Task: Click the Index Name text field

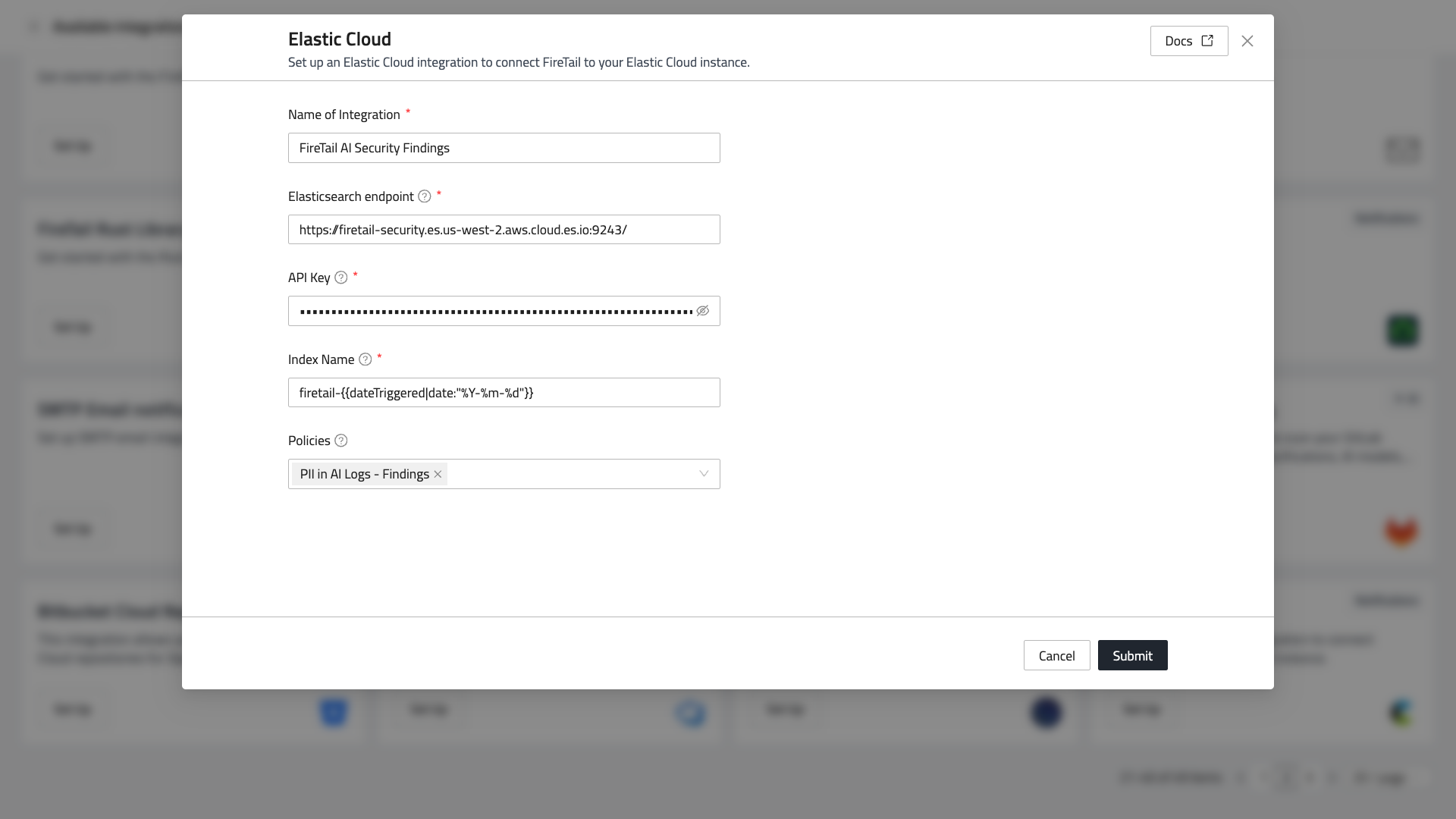Action: [504, 393]
